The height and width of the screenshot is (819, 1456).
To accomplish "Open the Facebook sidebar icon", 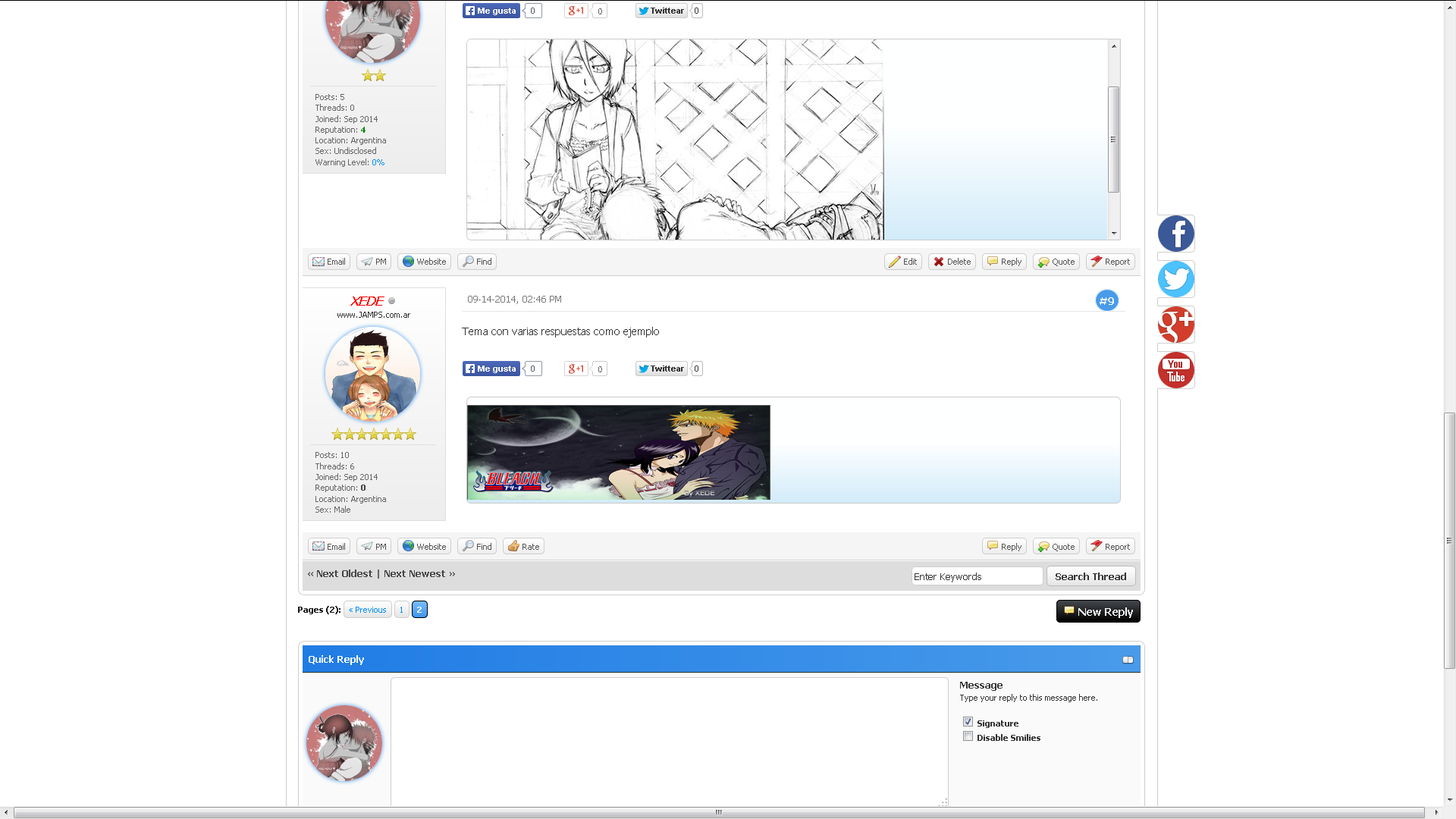I will coord(1175,234).
